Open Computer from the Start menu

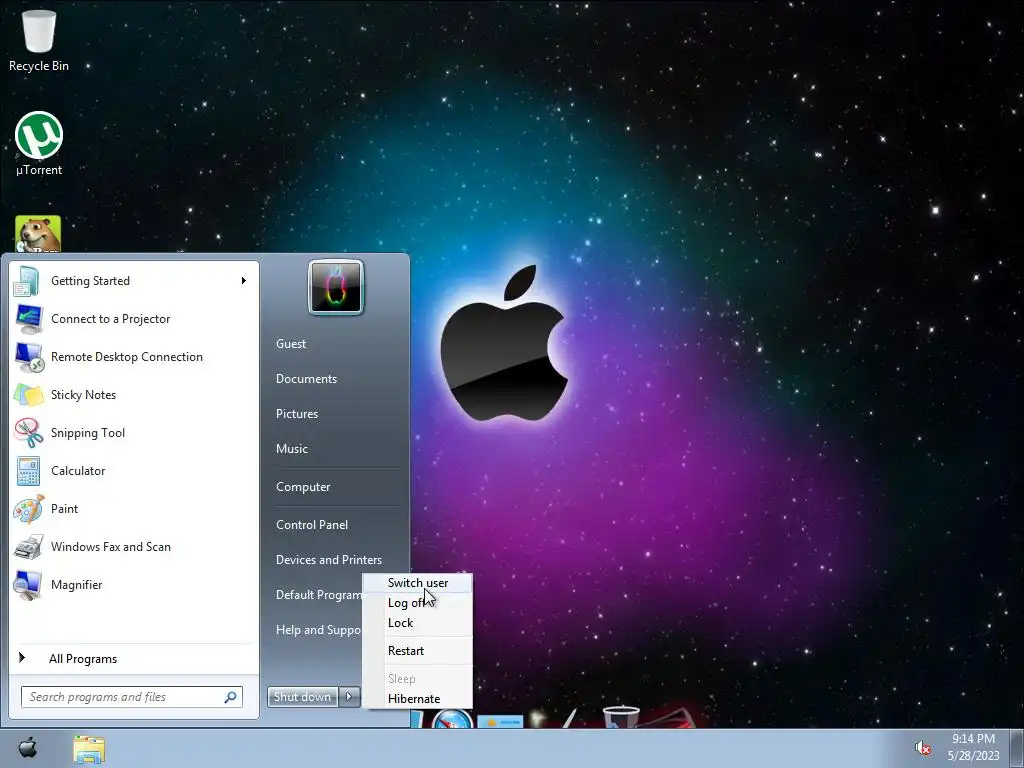click(x=303, y=487)
